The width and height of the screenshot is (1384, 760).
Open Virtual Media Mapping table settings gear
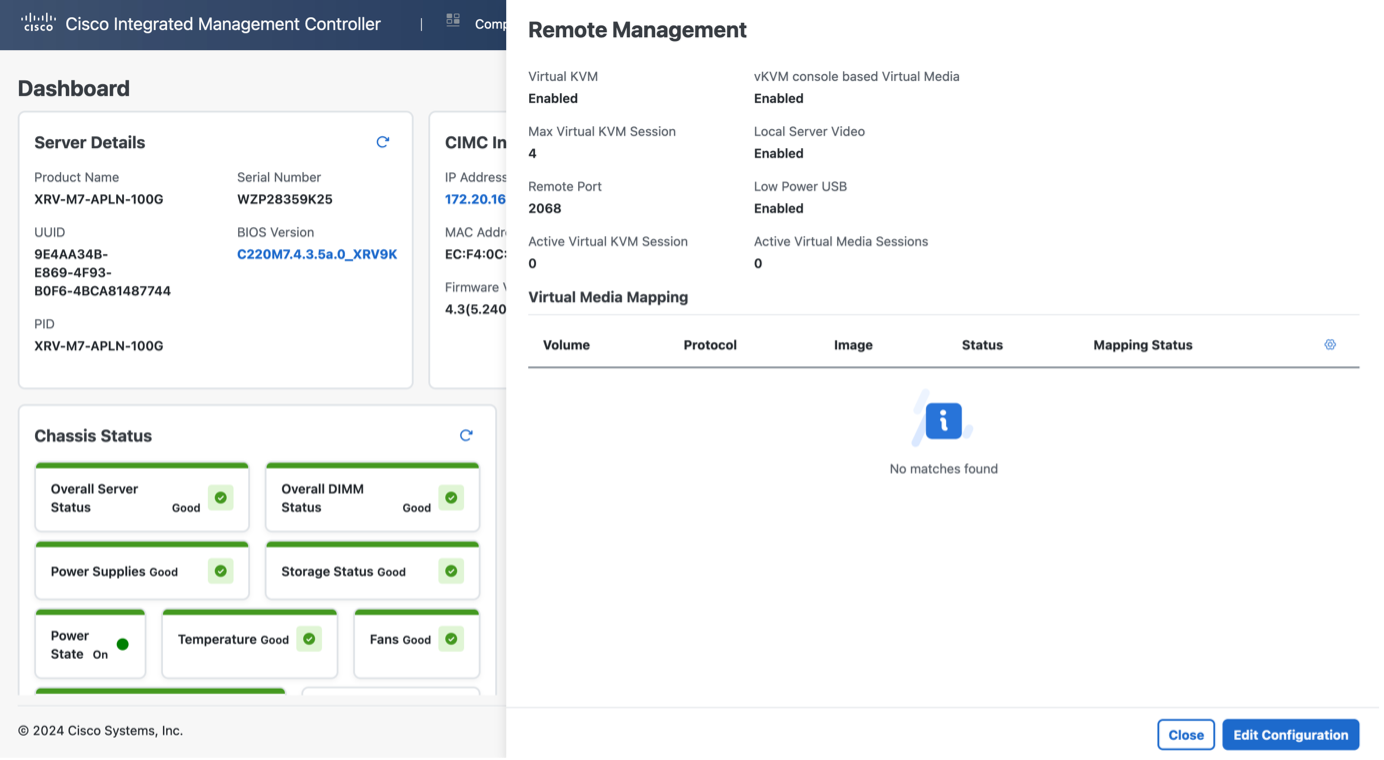click(1330, 344)
